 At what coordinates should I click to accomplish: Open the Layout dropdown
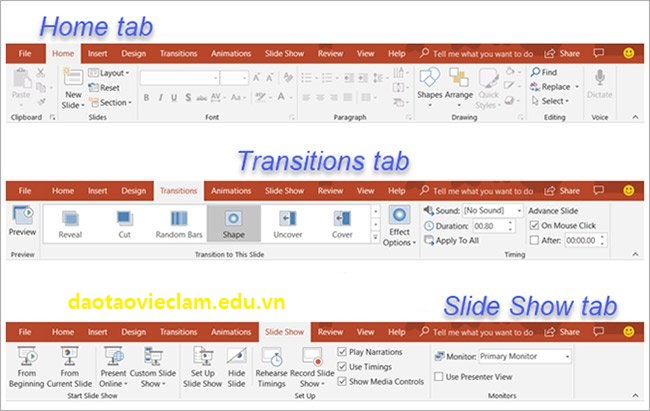coord(109,73)
